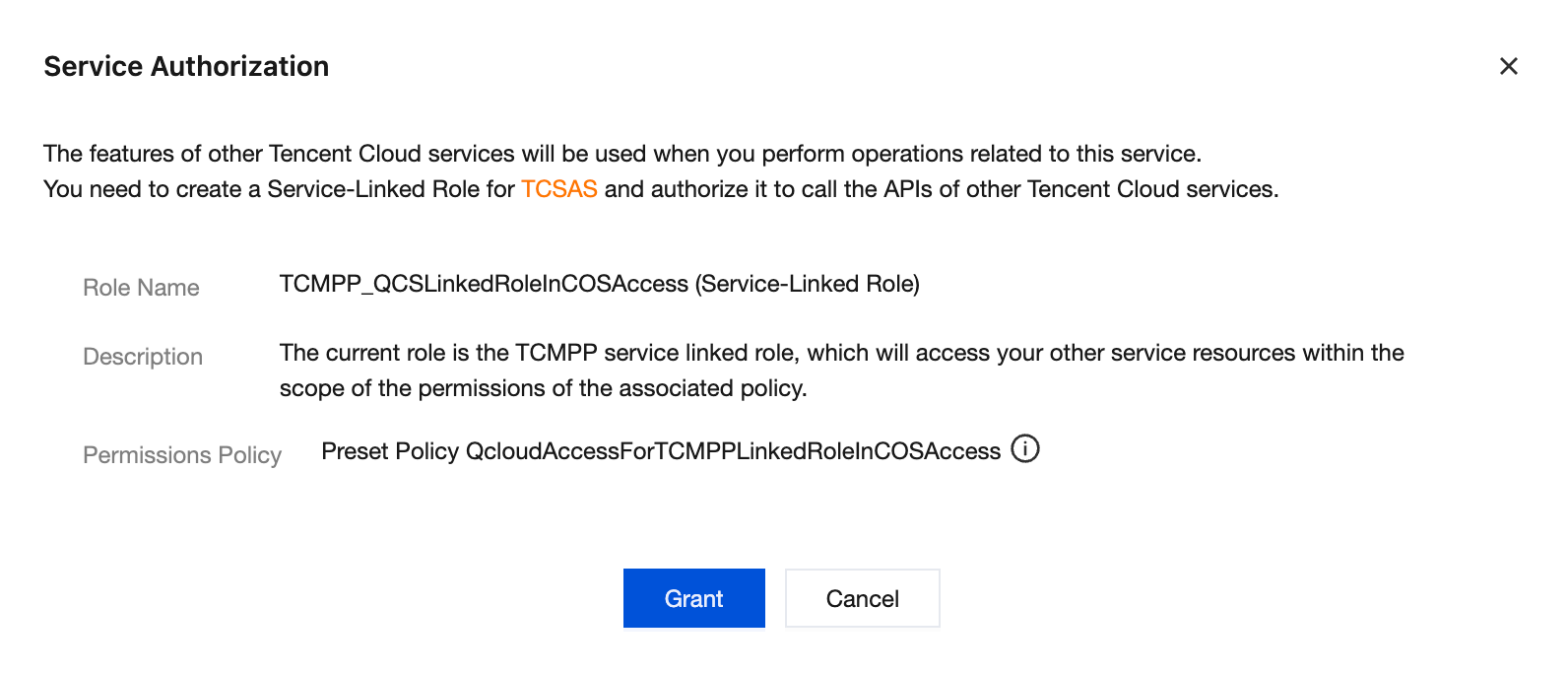Click the 'Preset Policy' text
This screenshot has height=674, width=1568.
[x=390, y=451]
